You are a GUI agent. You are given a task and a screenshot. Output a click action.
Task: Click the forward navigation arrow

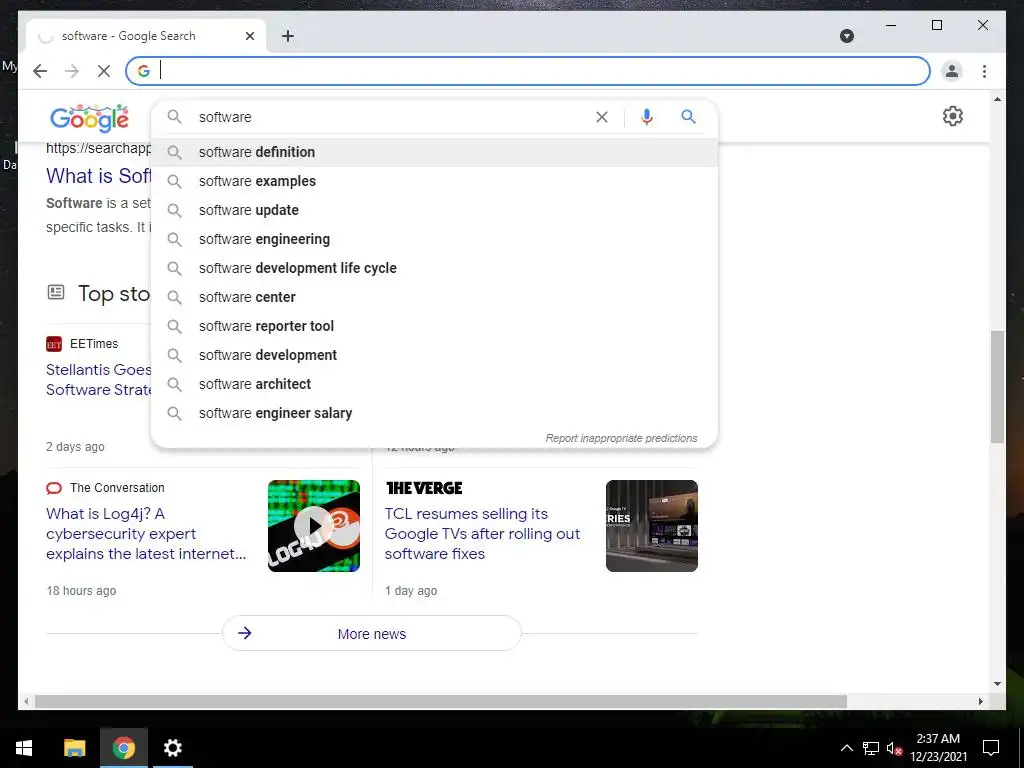[x=72, y=71]
